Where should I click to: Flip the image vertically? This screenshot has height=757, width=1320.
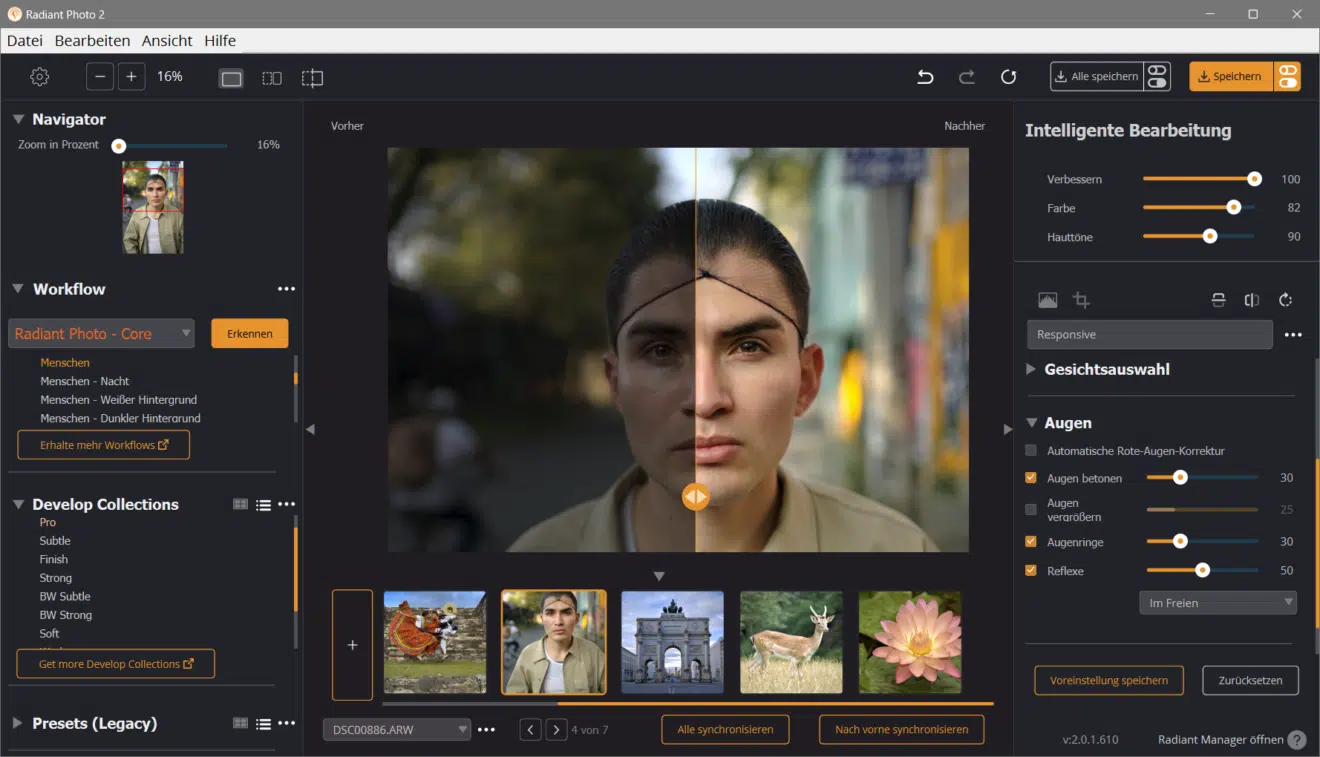[1219, 300]
